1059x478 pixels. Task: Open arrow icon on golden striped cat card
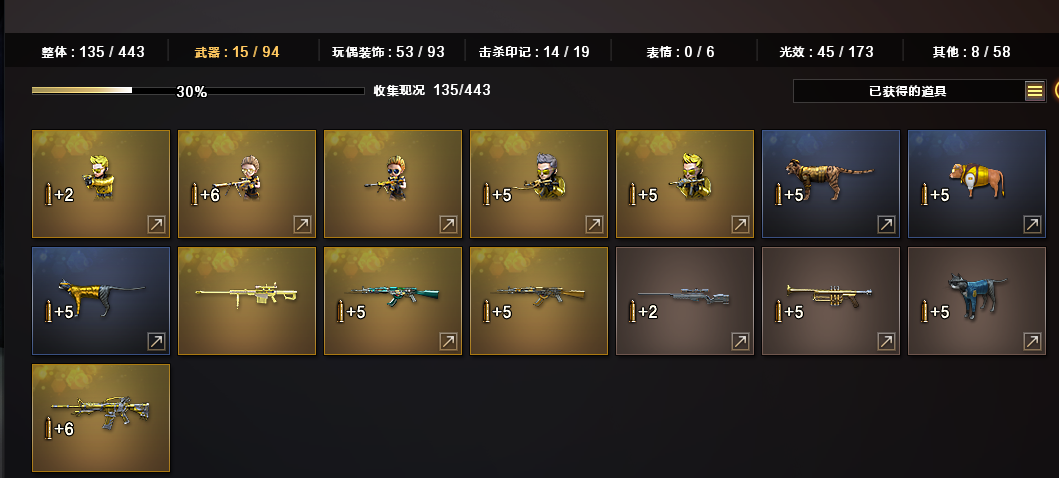point(156,342)
